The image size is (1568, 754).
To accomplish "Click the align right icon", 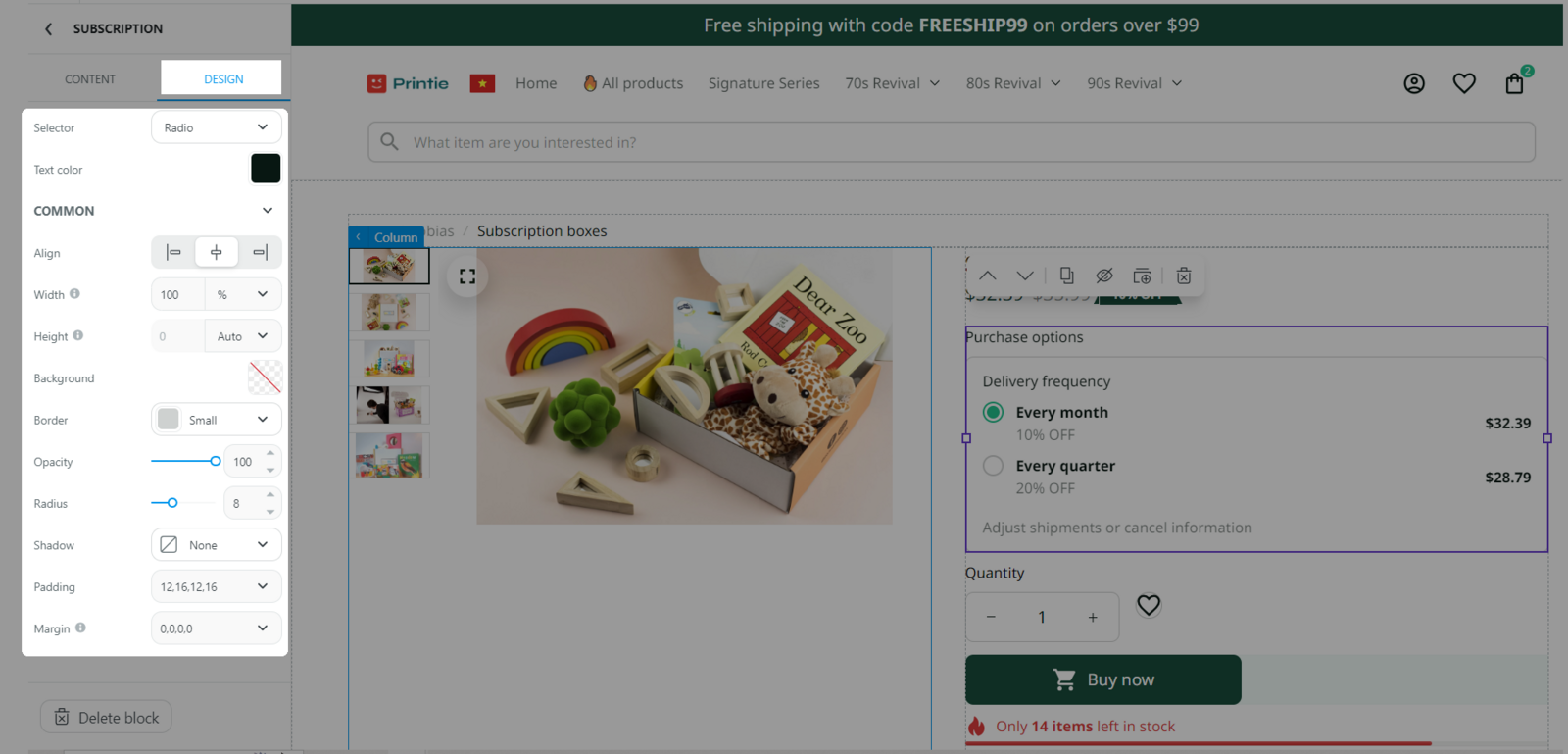I will click(x=260, y=253).
